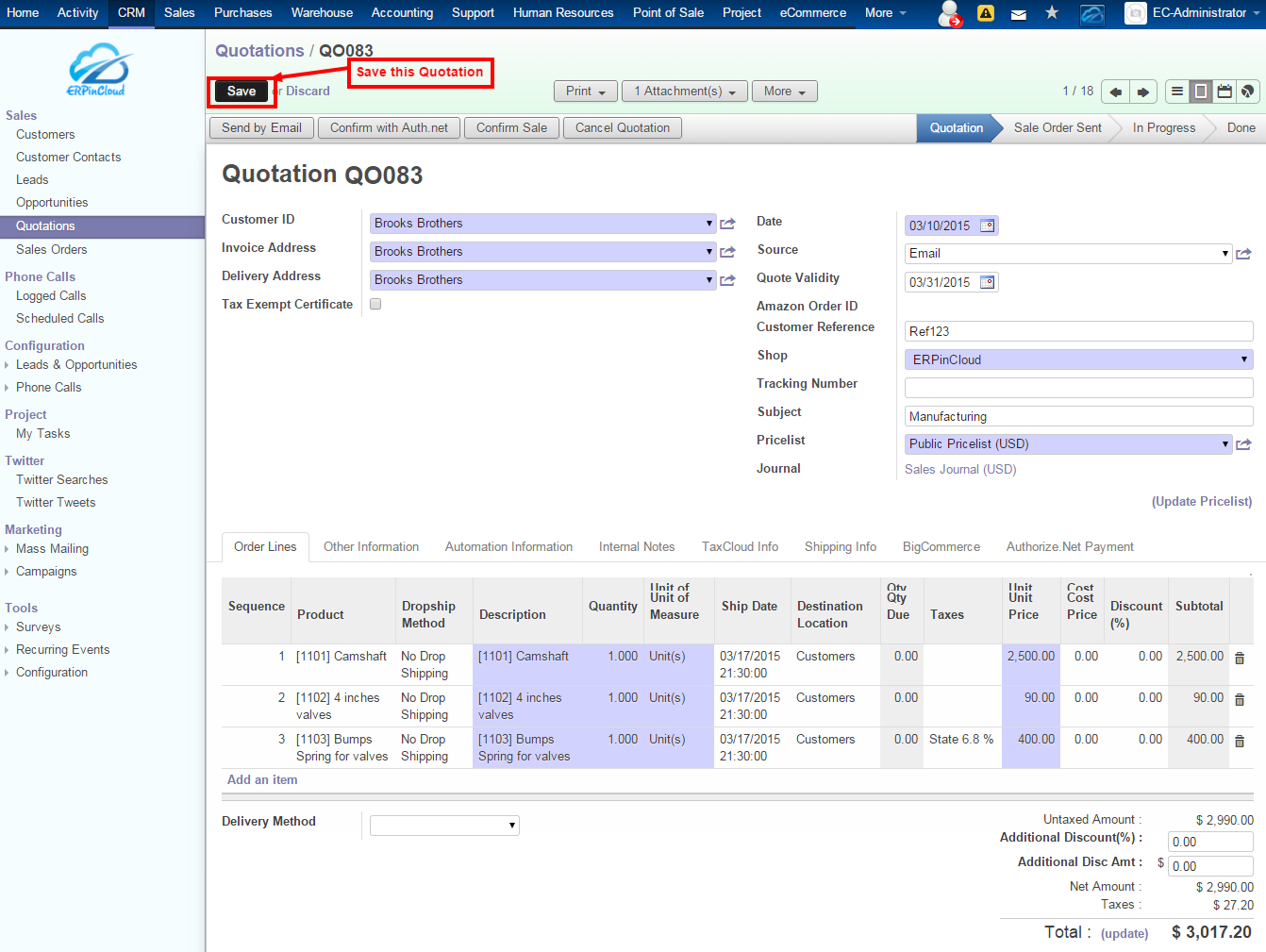This screenshot has height=952, width=1266.
Task: Open the Print dropdown button
Action: (x=586, y=92)
